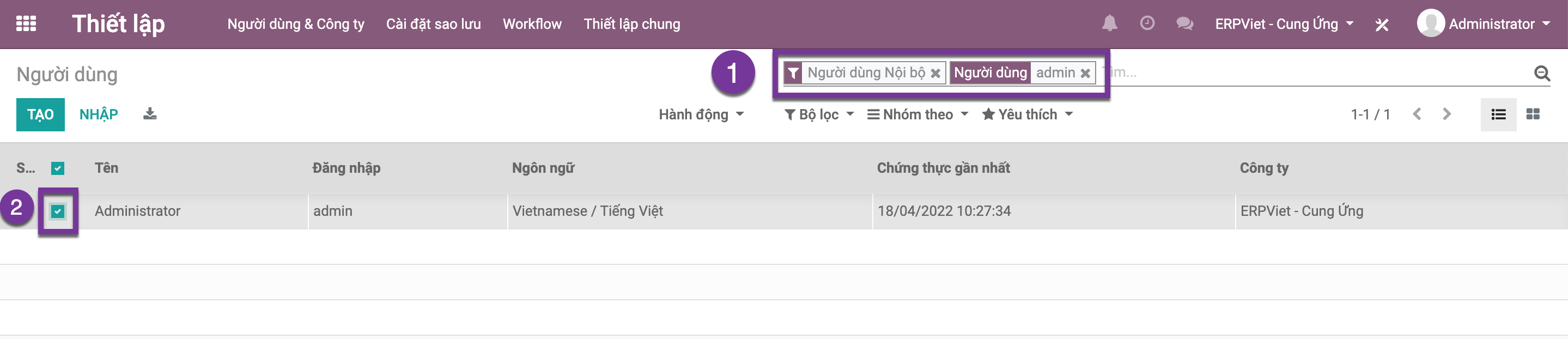The height and width of the screenshot is (339, 1568).
Task: Click the download export icon
Action: (x=150, y=114)
